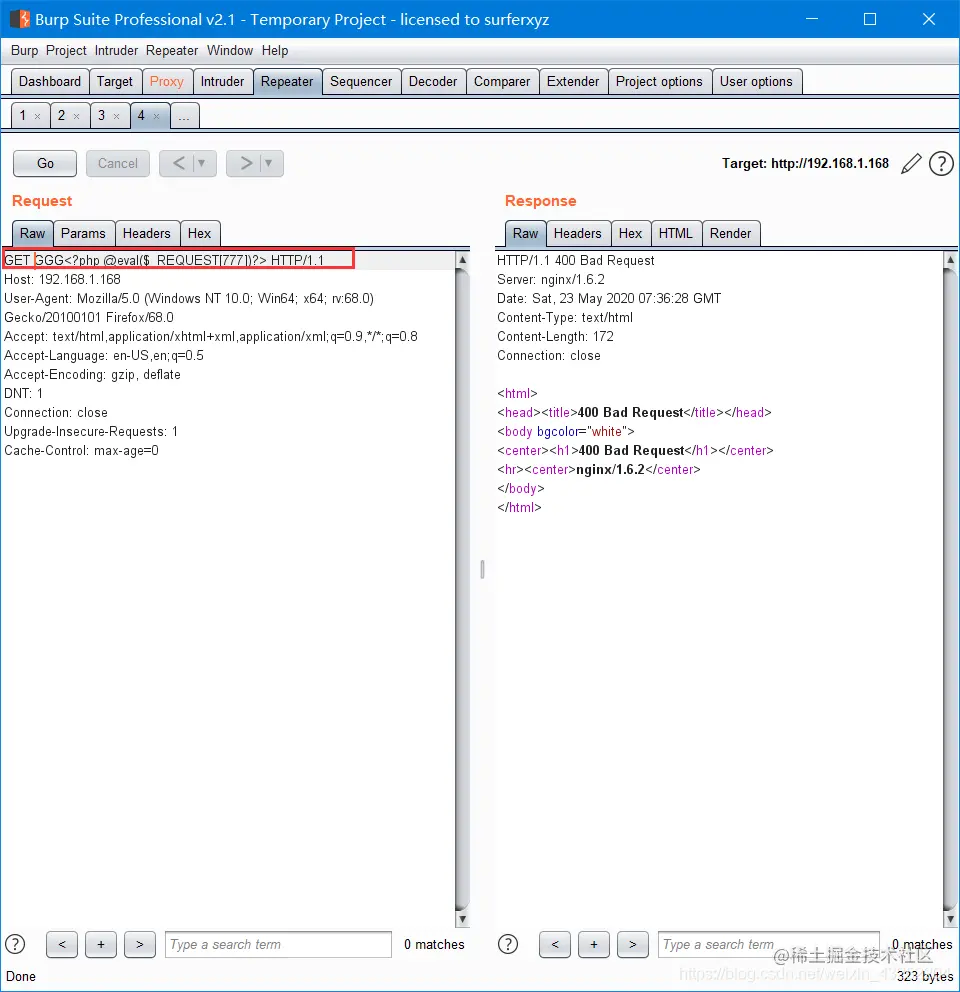The image size is (960, 992).
Task: Switch to the Comparer tab
Action: point(502,82)
